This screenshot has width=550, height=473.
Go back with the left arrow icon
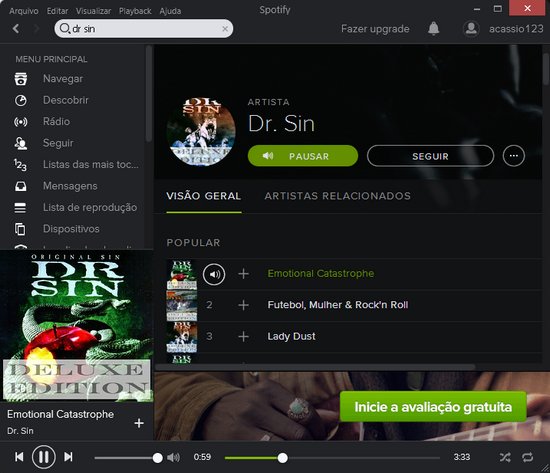[x=16, y=28]
